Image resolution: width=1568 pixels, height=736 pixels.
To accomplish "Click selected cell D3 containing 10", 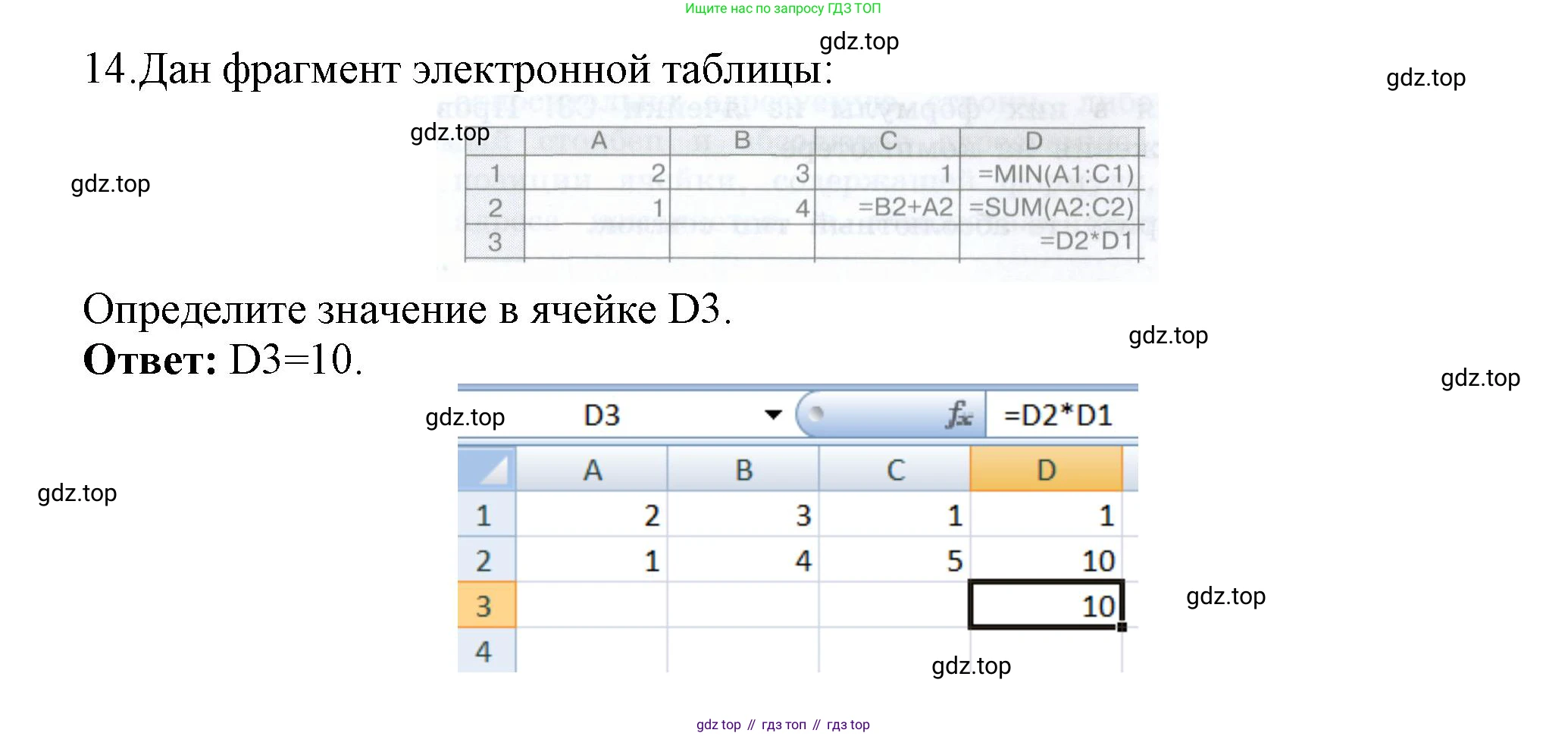I will click(x=1046, y=605).
